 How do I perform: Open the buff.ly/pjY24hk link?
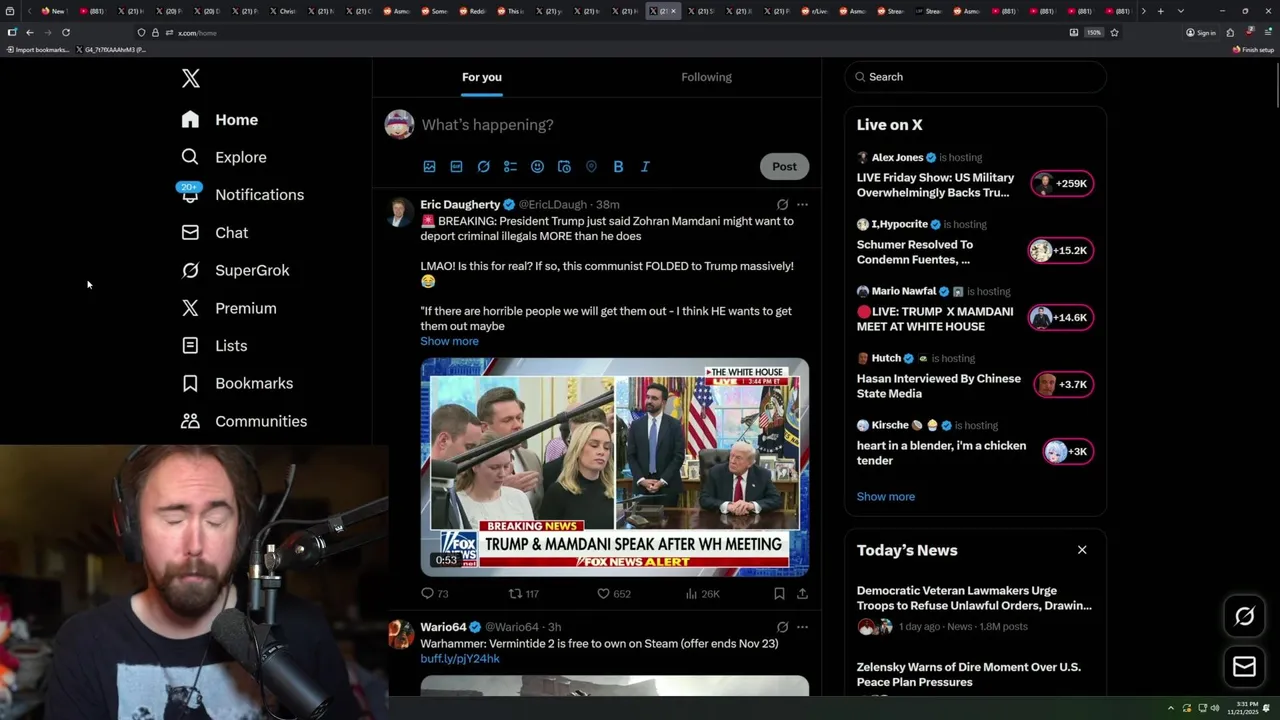pos(460,659)
